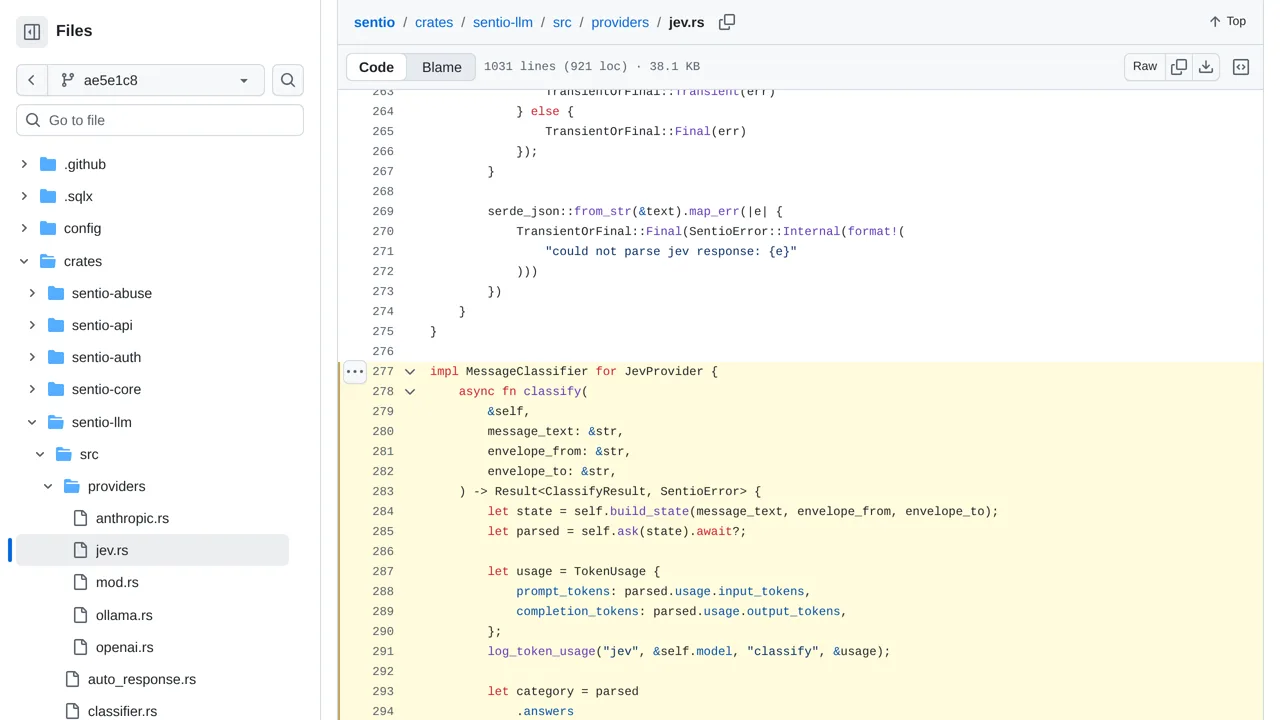1280x720 pixels.
Task: Open the .github folder icon
Action: 48,164
